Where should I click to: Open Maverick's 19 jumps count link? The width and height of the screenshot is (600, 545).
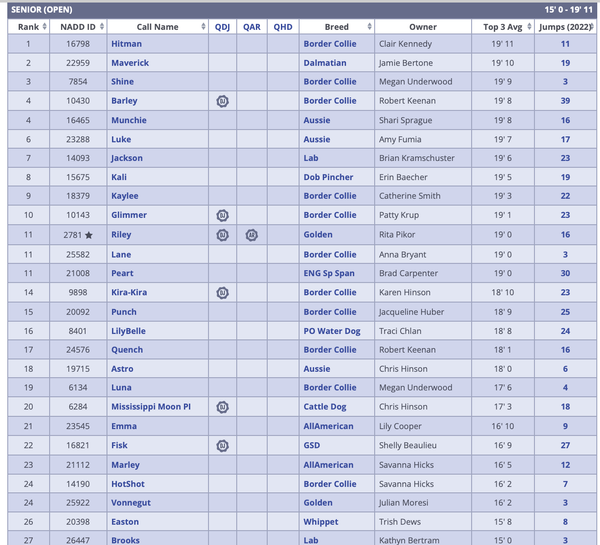point(565,63)
